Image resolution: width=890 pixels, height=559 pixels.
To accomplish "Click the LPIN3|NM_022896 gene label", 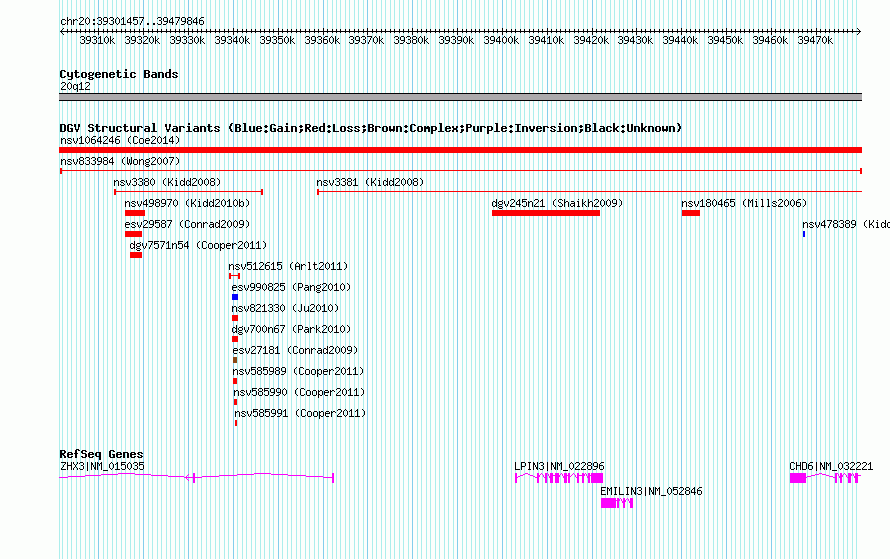I will point(559,466).
